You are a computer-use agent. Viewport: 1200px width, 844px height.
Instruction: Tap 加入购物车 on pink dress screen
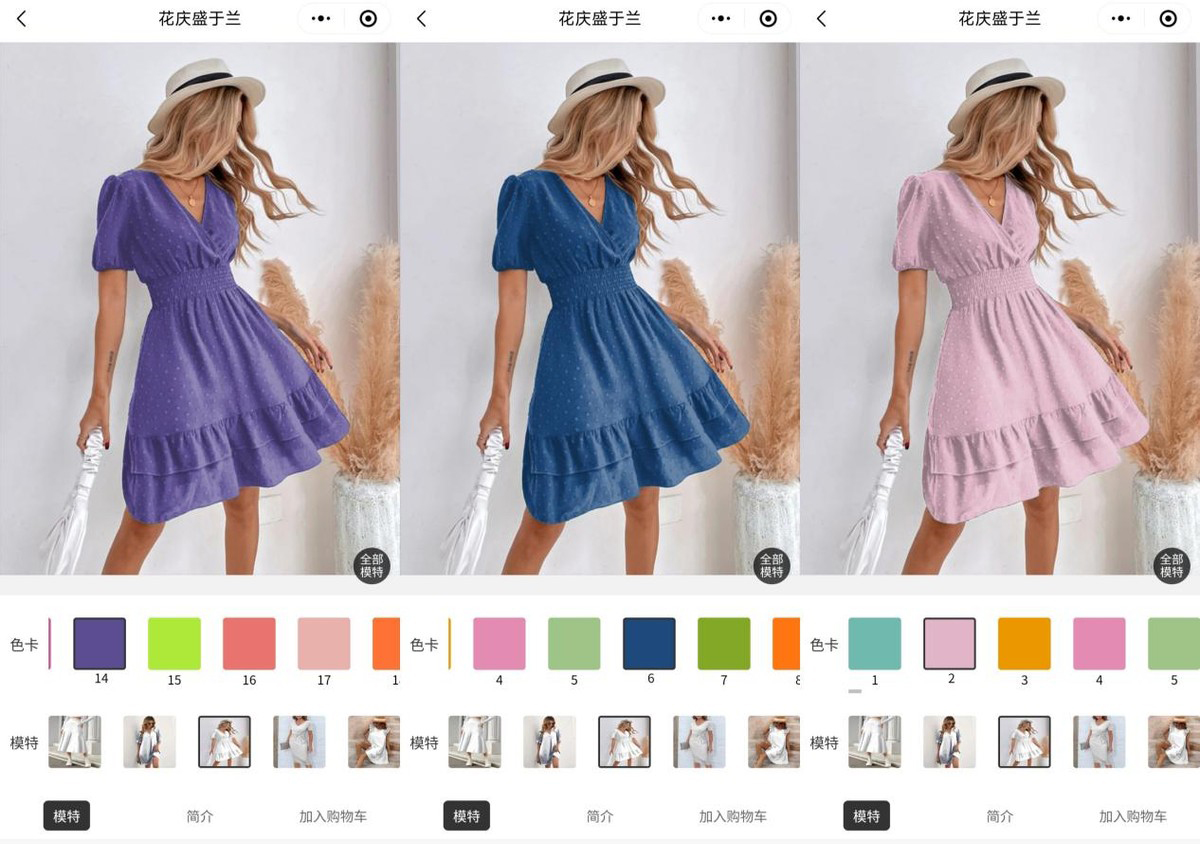1133,816
